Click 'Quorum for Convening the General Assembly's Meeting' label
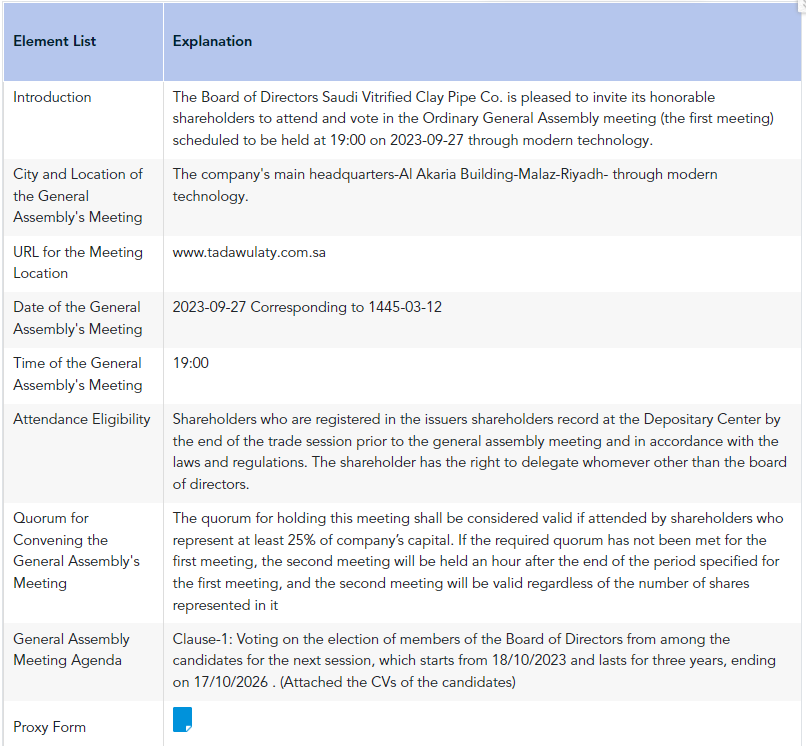The image size is (806, 746). (x=77, y=551)
